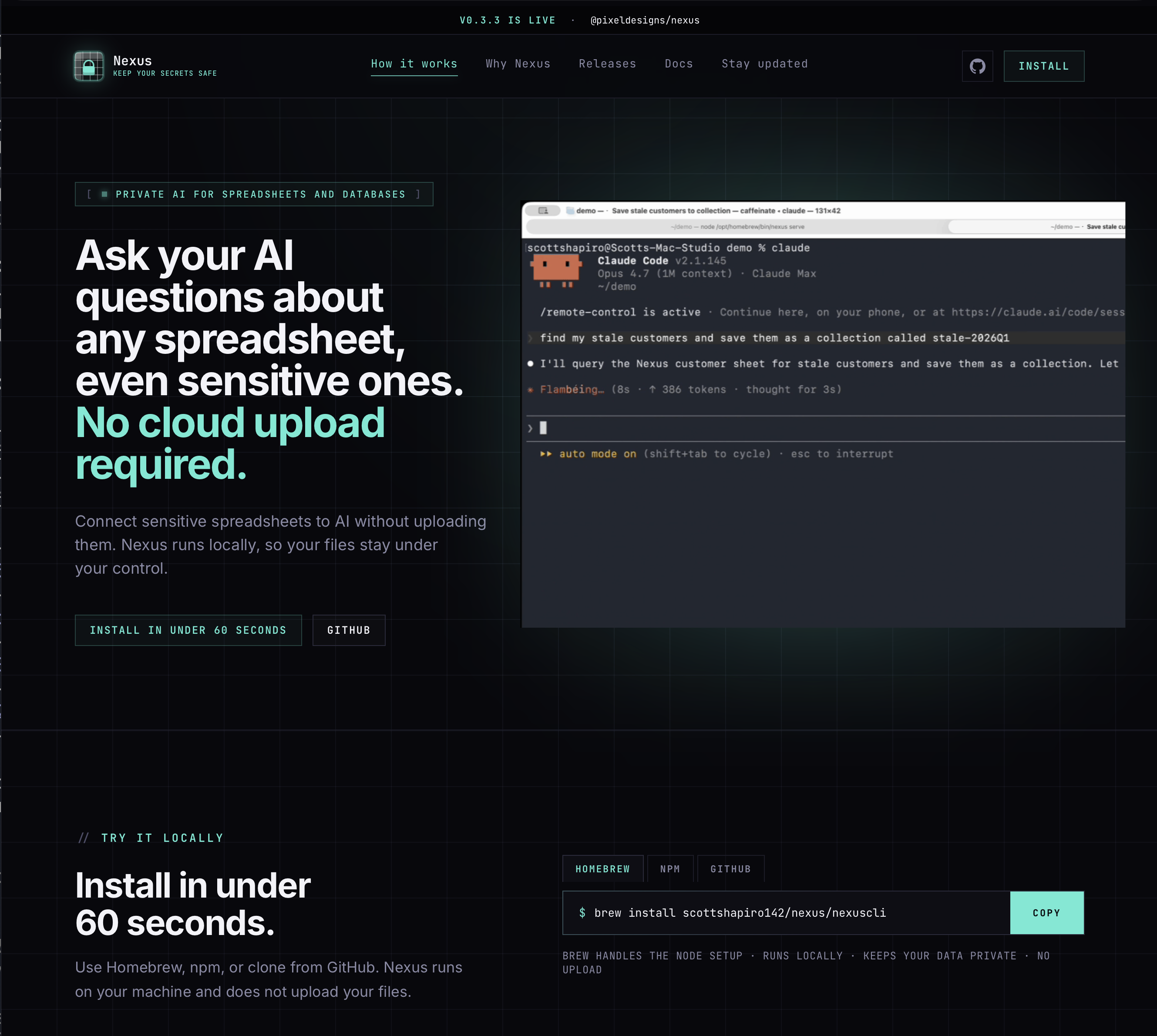Screen dimensions: 1157x1036
Task: Click the Nexus lock logo icon
Action: coord(89,66)
